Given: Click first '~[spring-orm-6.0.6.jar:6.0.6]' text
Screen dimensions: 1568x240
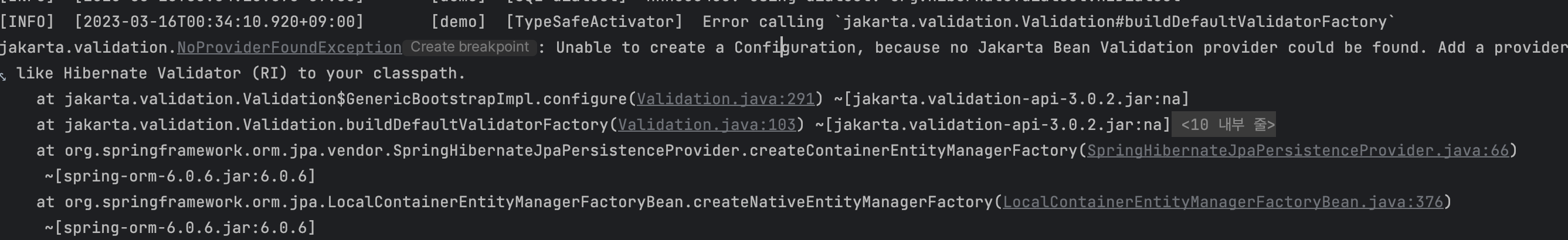Looking at the screenshot, I should (x=180, y=176).
